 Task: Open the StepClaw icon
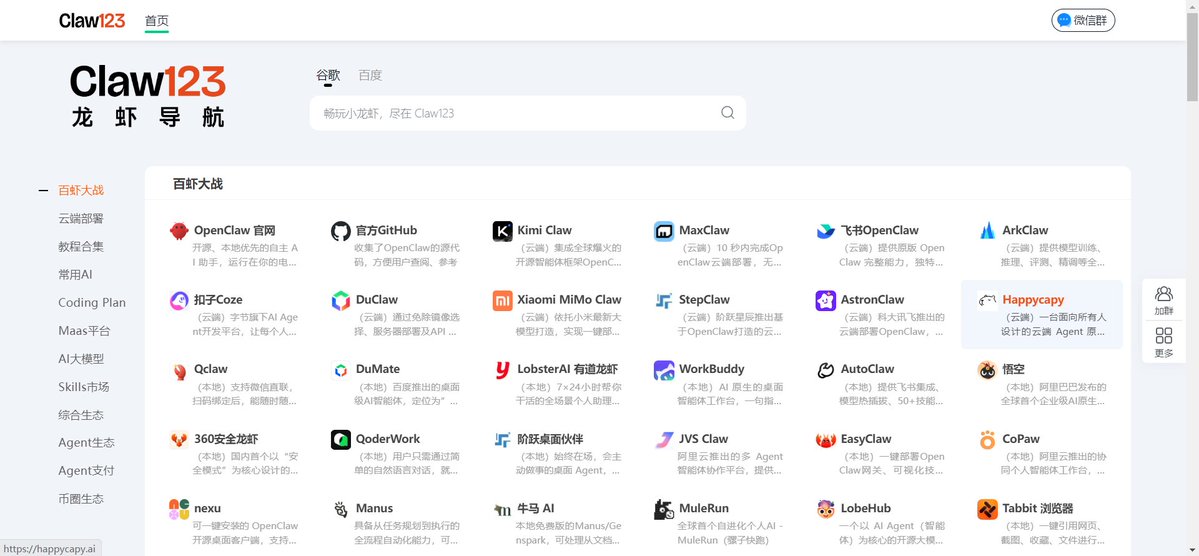(x=664, y=301)
